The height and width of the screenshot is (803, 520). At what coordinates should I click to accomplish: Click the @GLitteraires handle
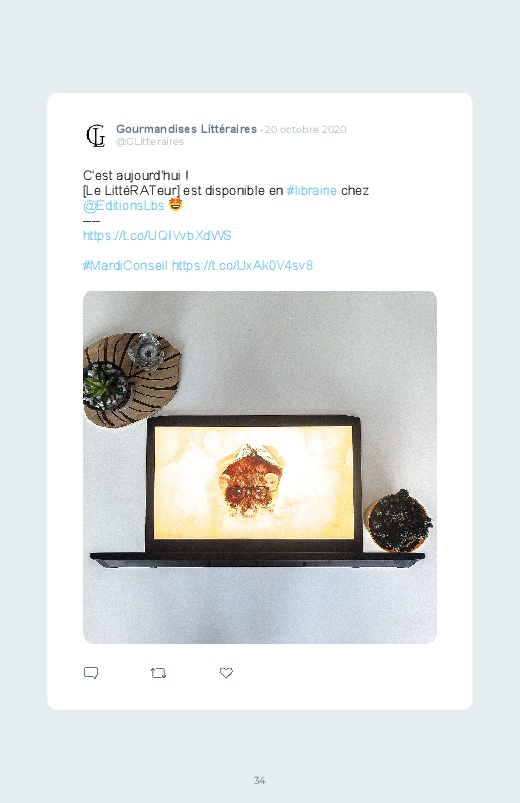150,142
